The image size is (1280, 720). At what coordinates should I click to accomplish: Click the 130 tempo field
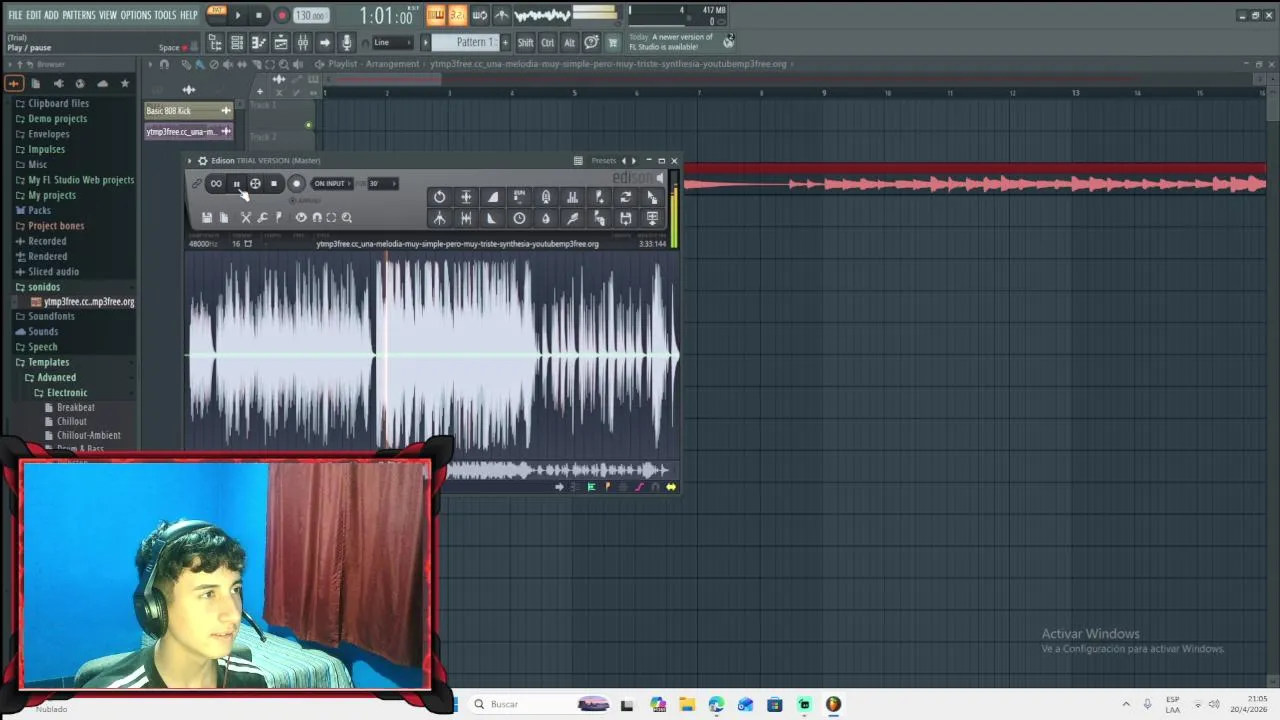click(x=311, y=16)
